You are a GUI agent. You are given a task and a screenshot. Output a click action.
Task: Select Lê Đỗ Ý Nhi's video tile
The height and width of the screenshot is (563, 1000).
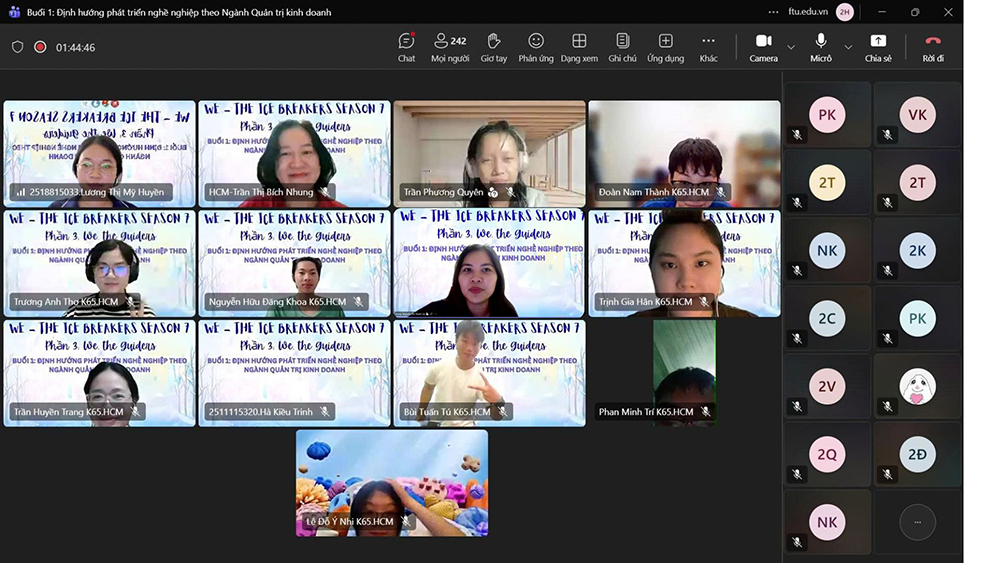coord(392,483)
